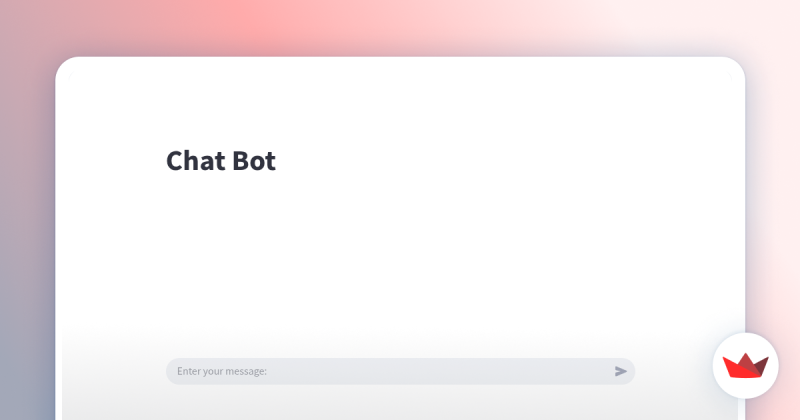The height and width of the screenshot is (420, 800).
Task: Activate the rounded gray chat input
Action: coord(400,372)
